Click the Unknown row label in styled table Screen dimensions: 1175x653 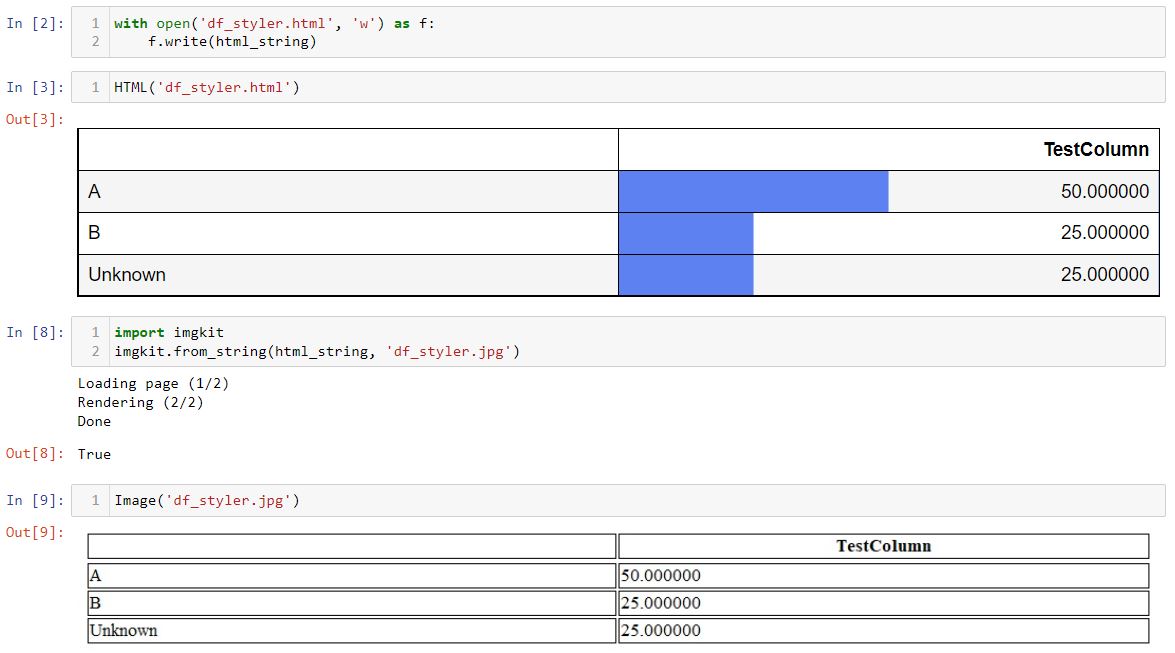point(127,274)
